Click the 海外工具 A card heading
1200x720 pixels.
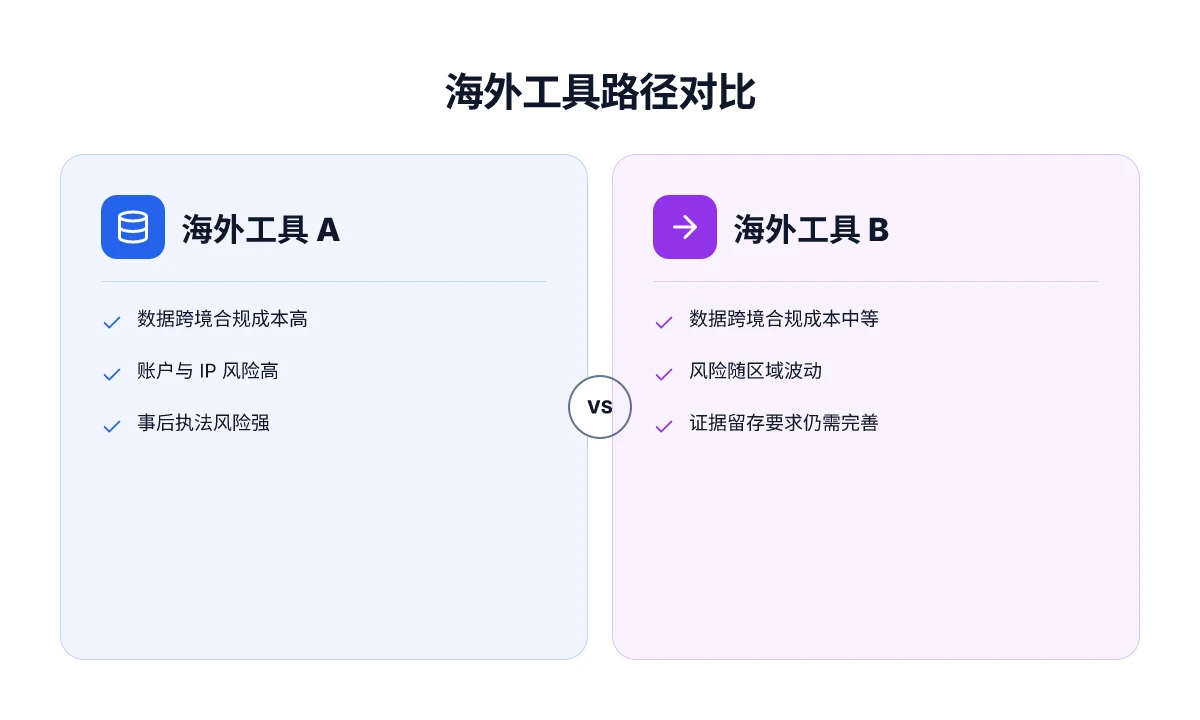(x=261, y=229)
